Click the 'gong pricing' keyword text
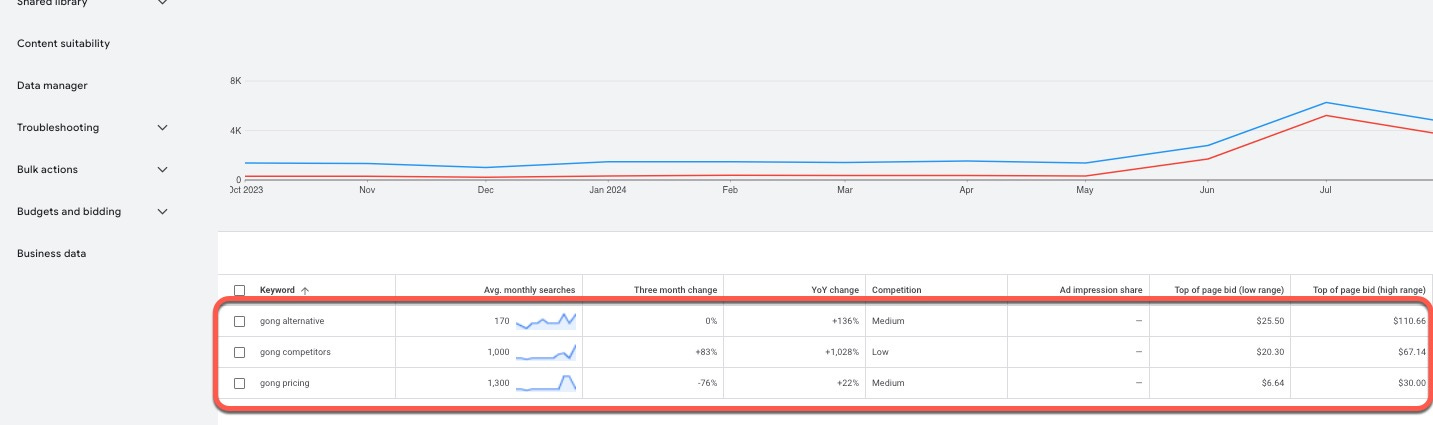This screenshot has width=1433, height=425. tap(285, 383)
